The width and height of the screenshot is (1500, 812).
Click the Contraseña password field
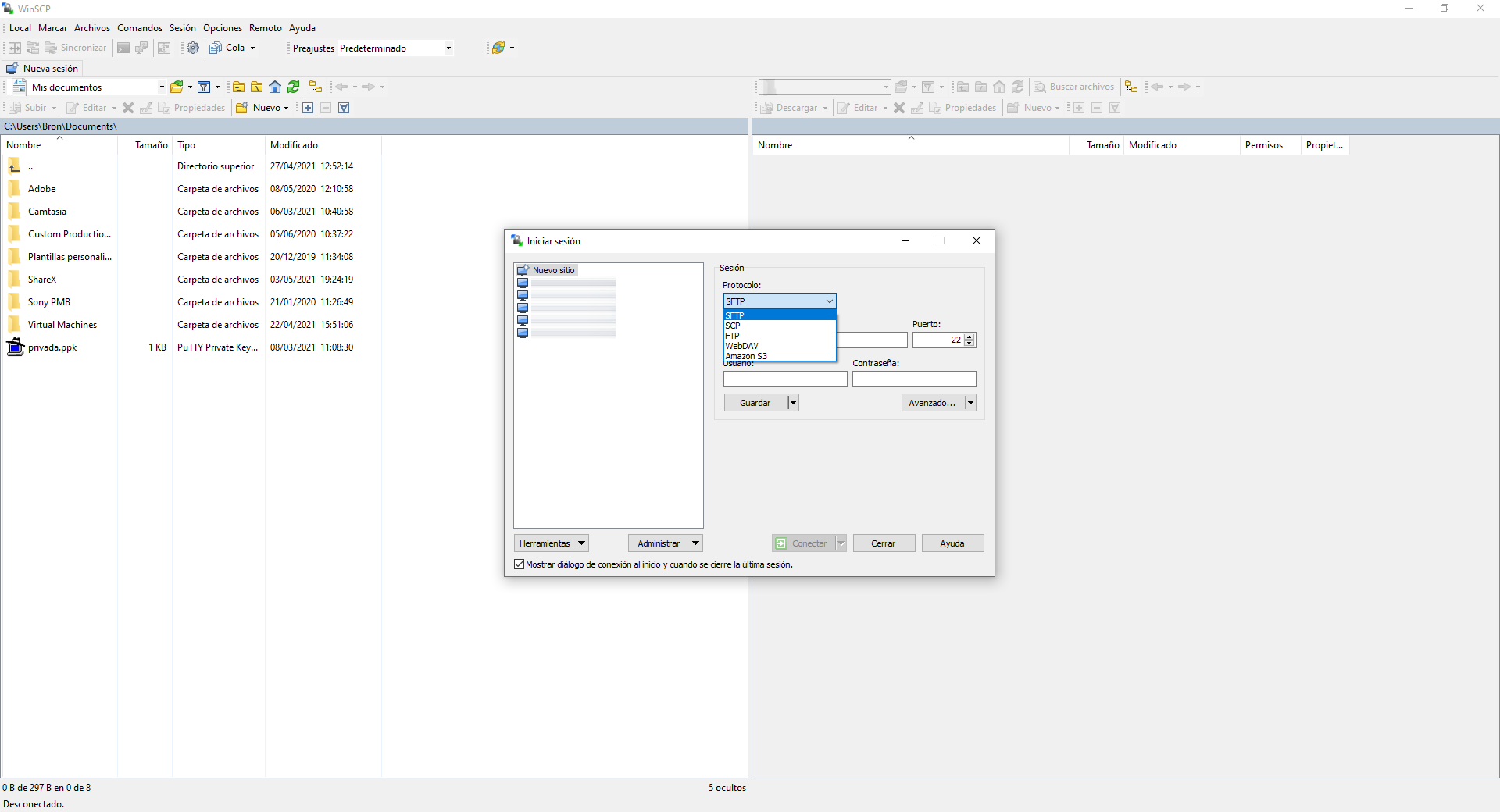coord(914,379)
